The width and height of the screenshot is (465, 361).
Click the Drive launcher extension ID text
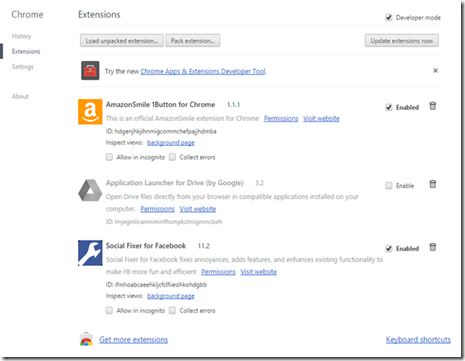tap(164, 222)
